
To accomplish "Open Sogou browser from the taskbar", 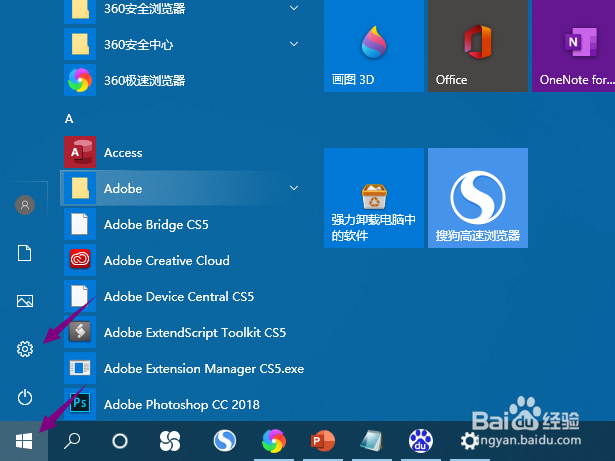I will [x=225, y=440].
